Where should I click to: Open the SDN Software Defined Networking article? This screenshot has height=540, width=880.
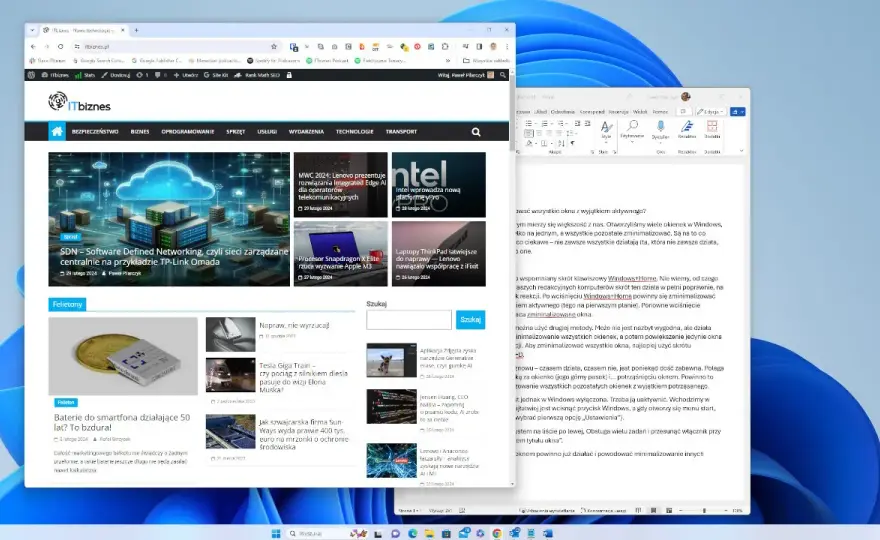click(169, 219)
